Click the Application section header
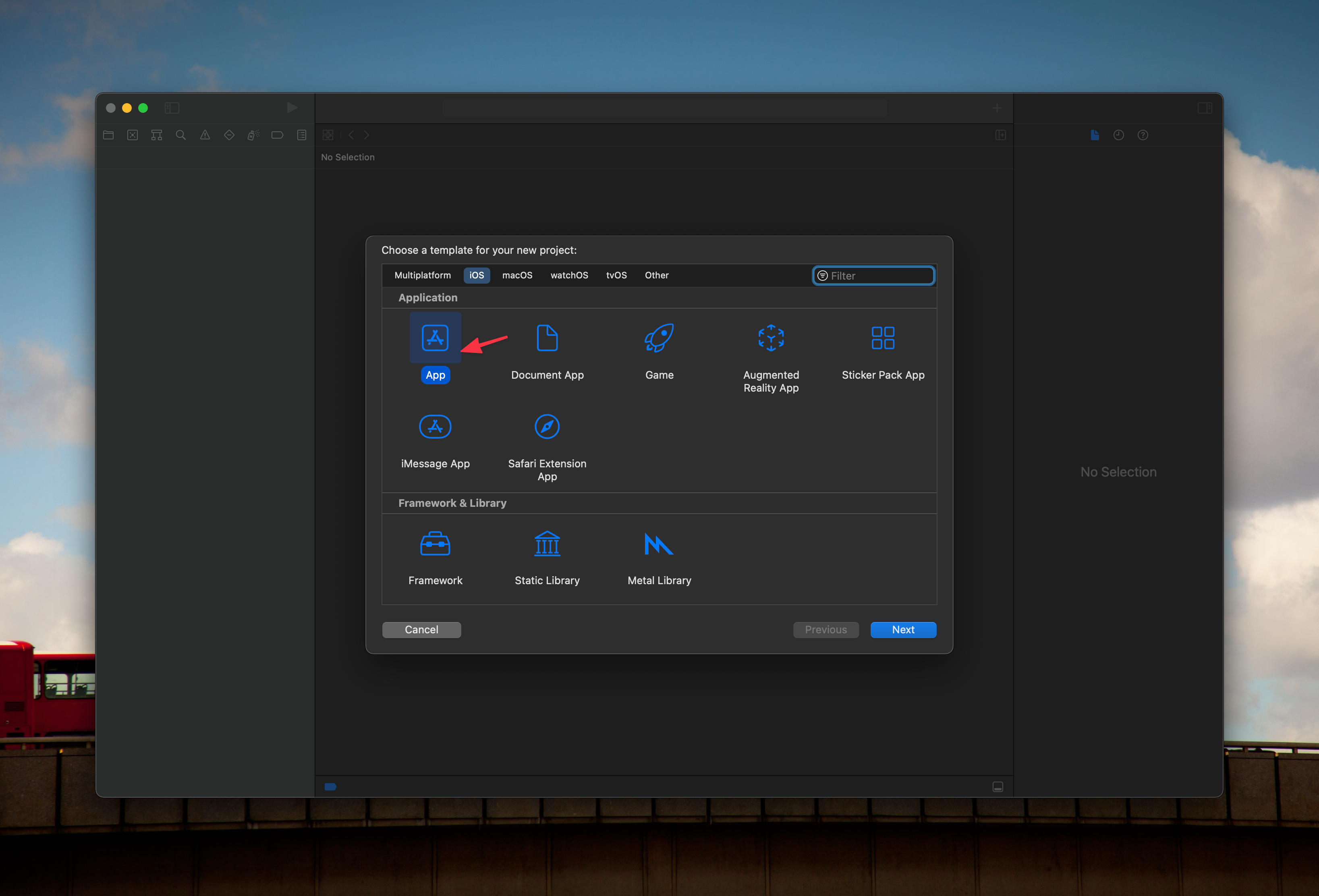 coord(659,298)
